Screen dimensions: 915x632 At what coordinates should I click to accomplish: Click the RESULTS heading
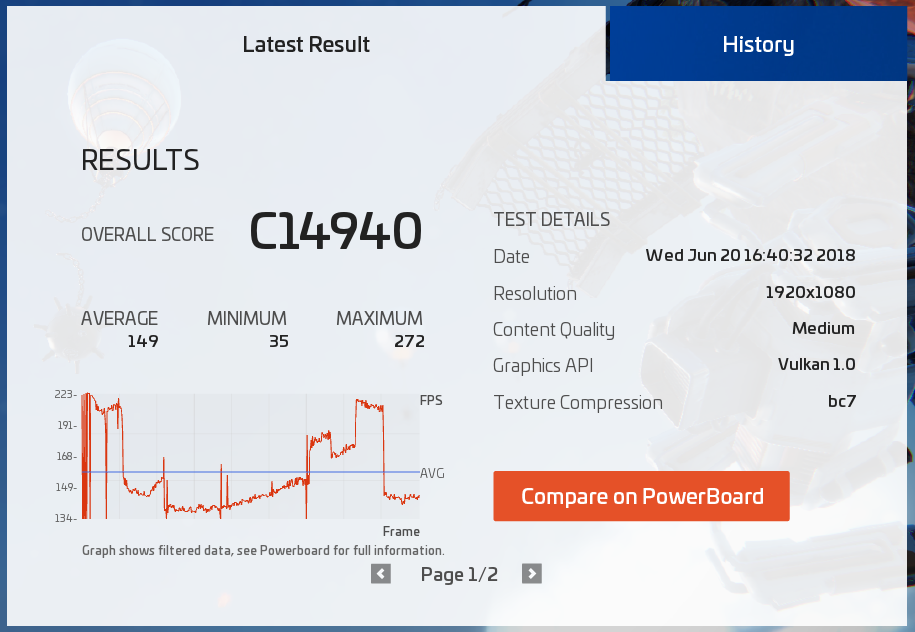pyautogui.click(x=140, y=160)
